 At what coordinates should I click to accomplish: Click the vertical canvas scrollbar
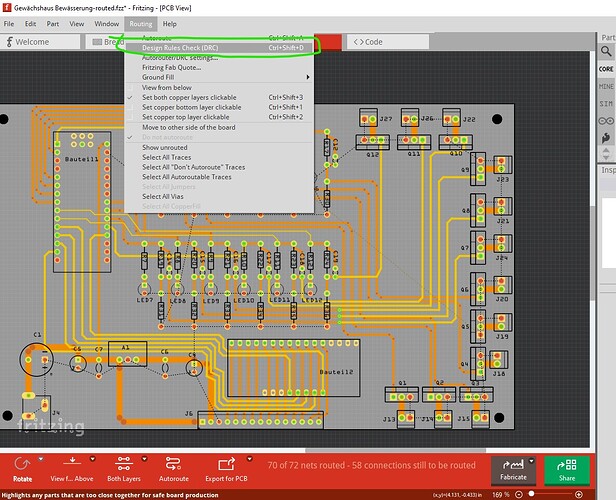(593, 251)
